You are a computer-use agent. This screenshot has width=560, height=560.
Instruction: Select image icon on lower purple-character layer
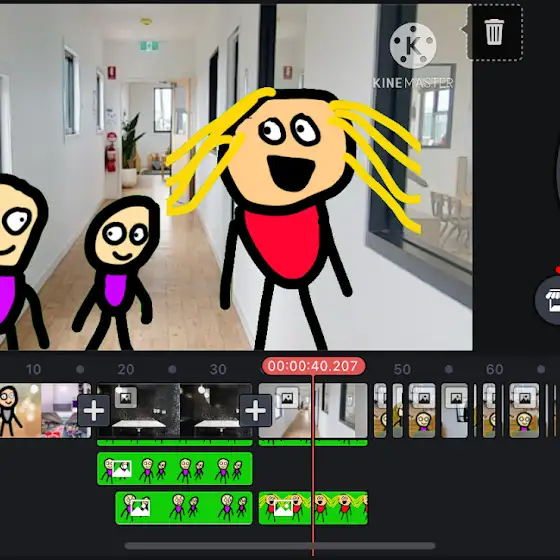[140, 508]
